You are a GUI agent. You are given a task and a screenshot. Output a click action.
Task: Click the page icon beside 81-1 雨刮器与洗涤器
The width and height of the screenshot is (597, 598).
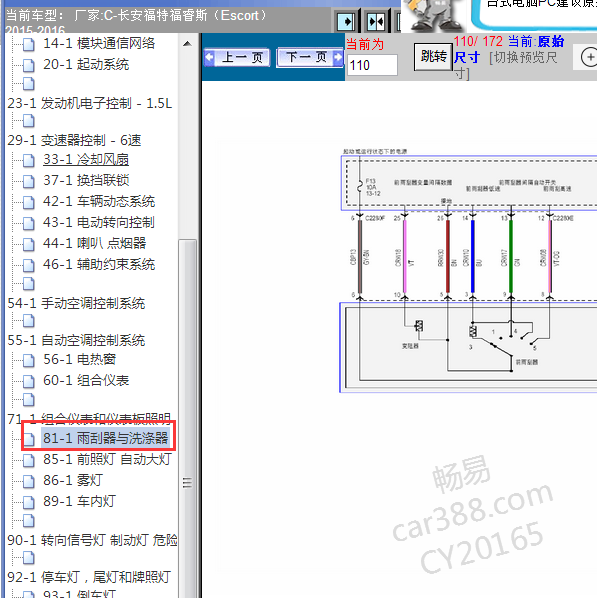click(x=29, y=439)
